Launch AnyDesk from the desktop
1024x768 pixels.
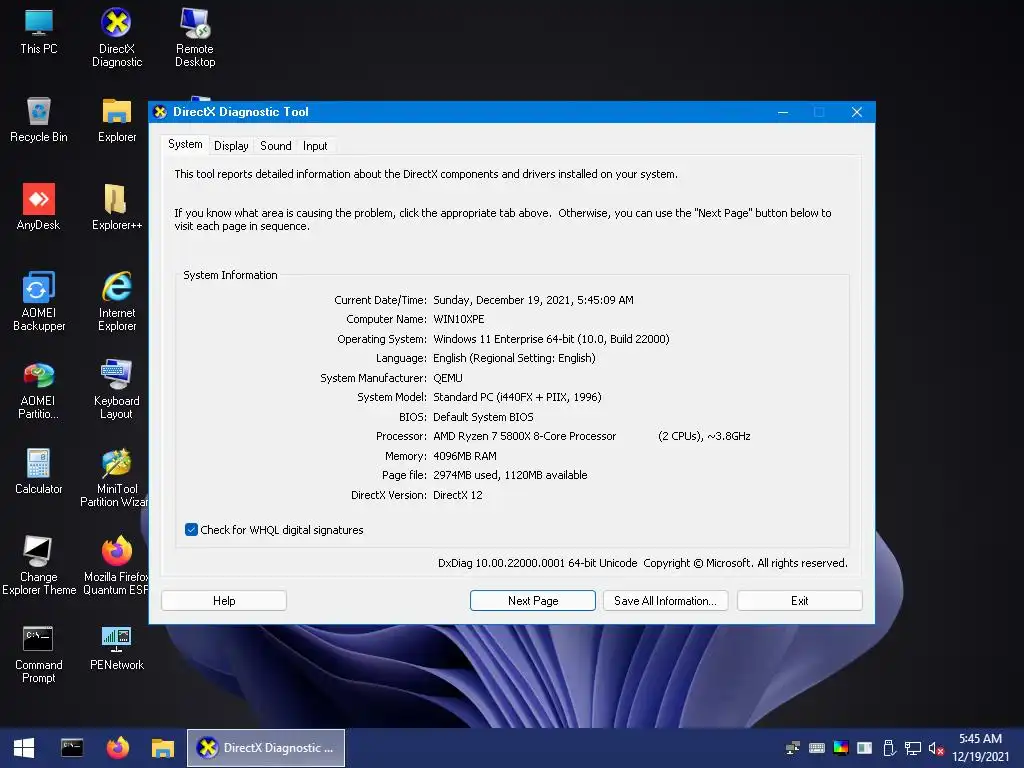coord(39,208)
